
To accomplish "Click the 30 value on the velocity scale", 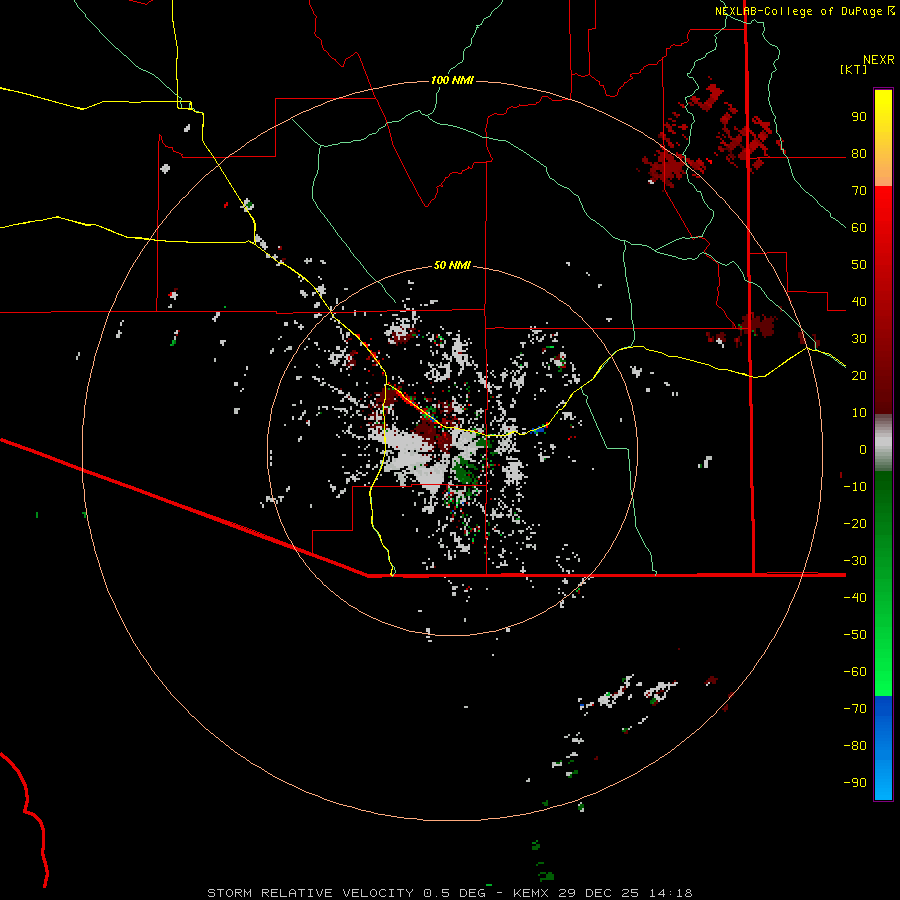I will point(859,339).
